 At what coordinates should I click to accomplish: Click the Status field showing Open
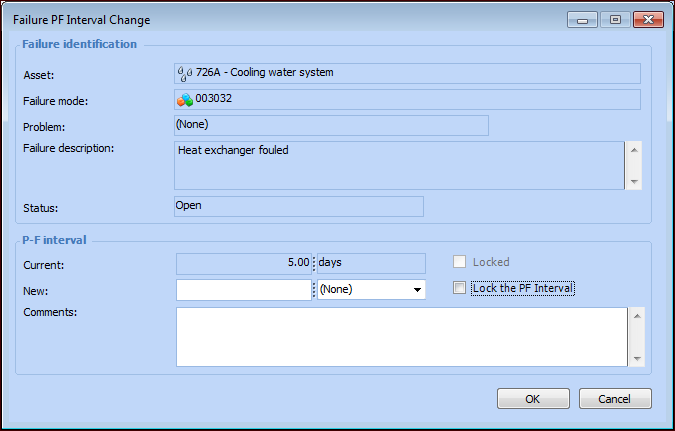298,206
